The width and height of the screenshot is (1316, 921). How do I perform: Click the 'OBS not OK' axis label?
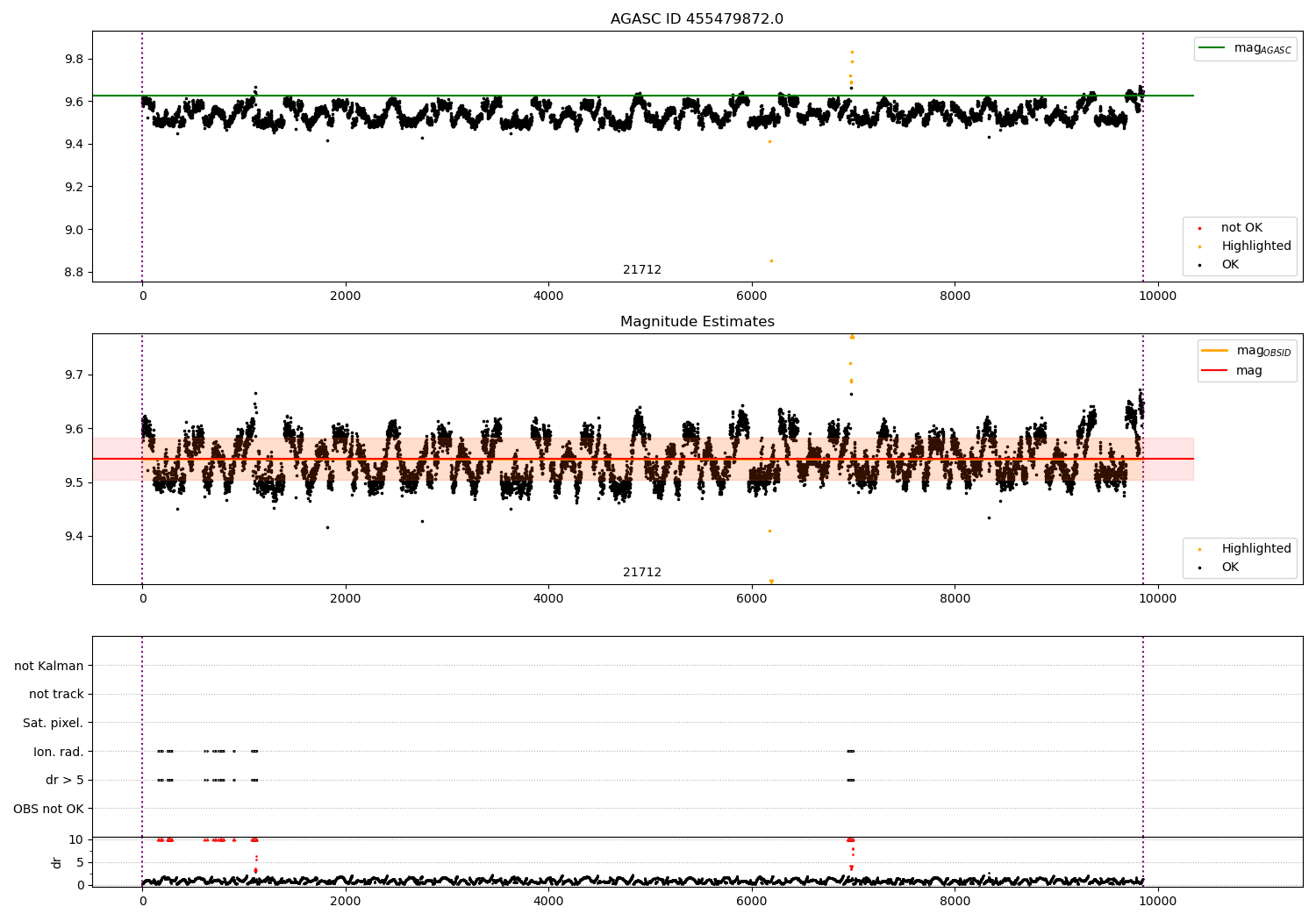click(48, 809)
